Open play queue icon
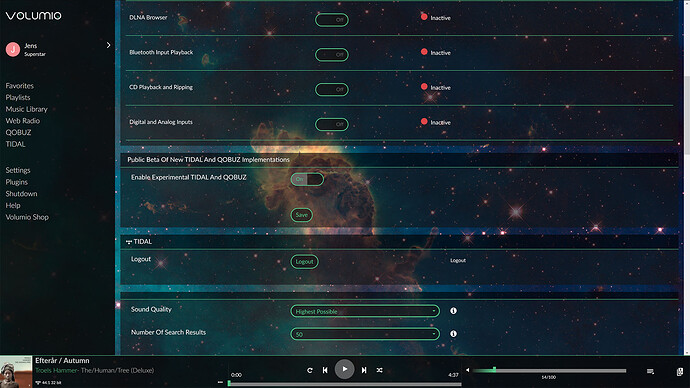Image resolution: width=690 pixels, height=388 pixels. (650, 371)
